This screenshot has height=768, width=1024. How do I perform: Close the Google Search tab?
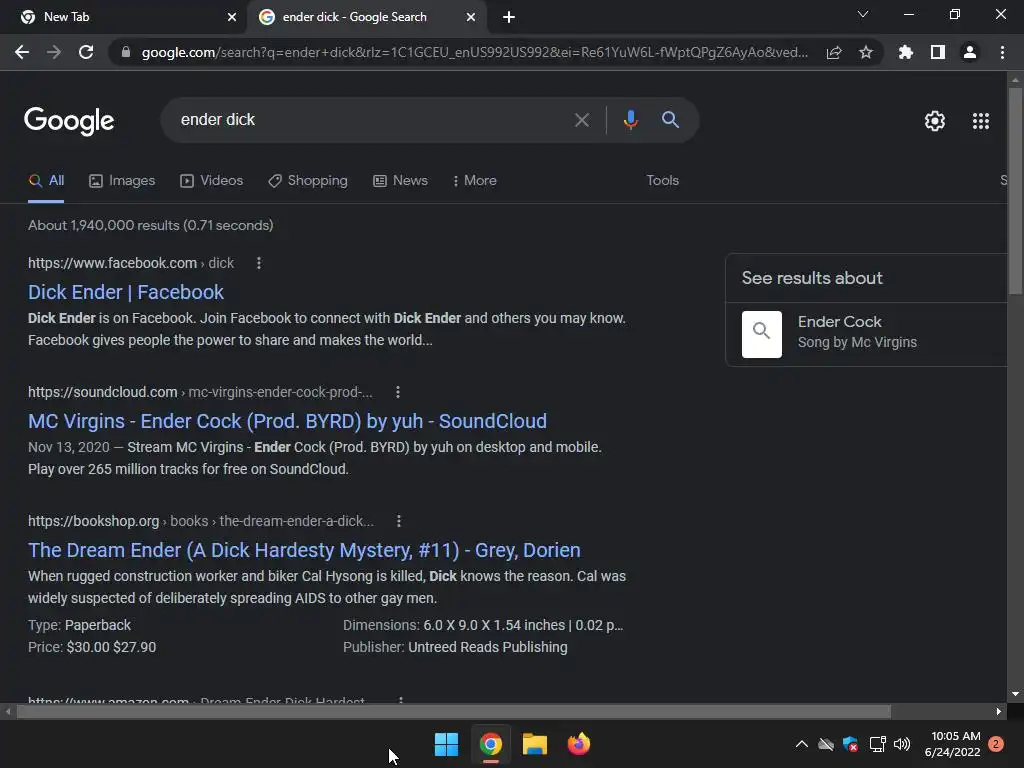(471, 17)
